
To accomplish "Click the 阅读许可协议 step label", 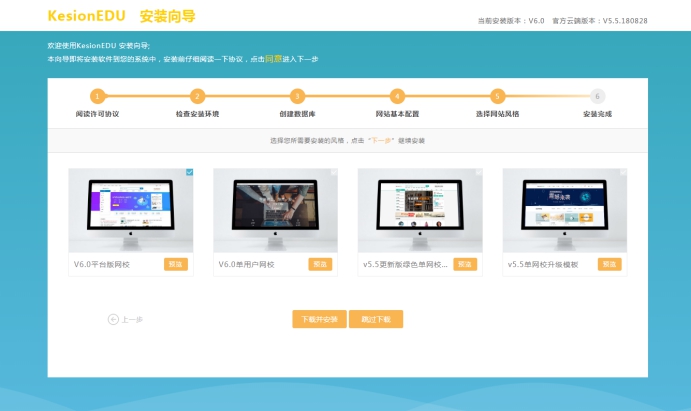I will point(97,114).
